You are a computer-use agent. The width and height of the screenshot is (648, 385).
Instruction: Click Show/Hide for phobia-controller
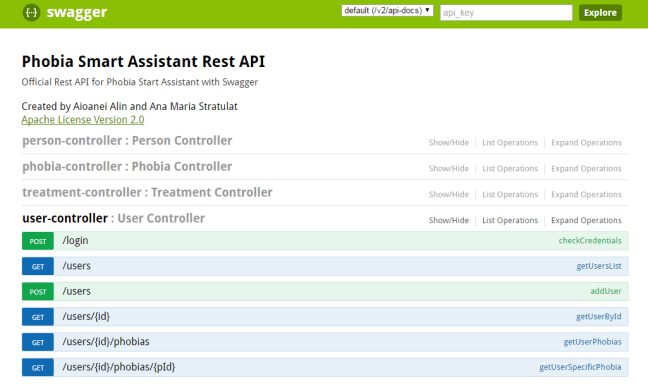pos(449,169)
